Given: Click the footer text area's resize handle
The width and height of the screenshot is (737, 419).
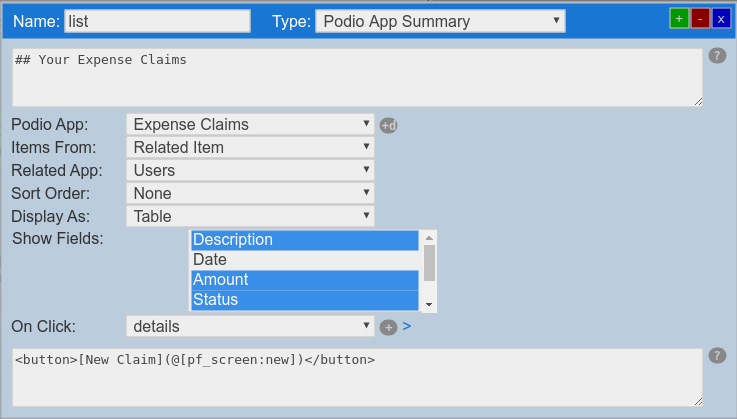Looking at the screenshot, I should click(x=698, y=402).
